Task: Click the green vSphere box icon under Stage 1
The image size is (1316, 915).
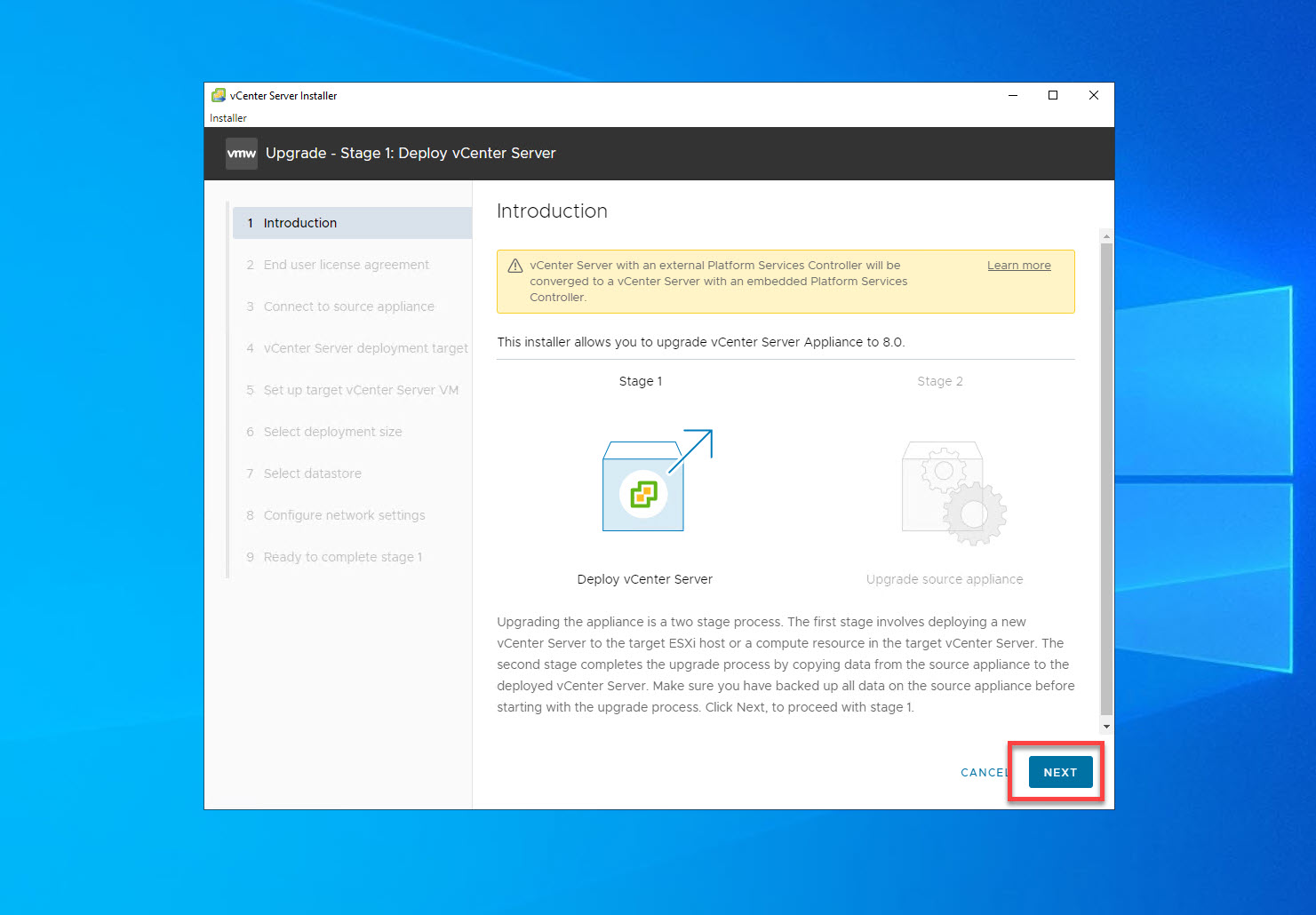Action: pyautogui.click(x=643, y=496)
